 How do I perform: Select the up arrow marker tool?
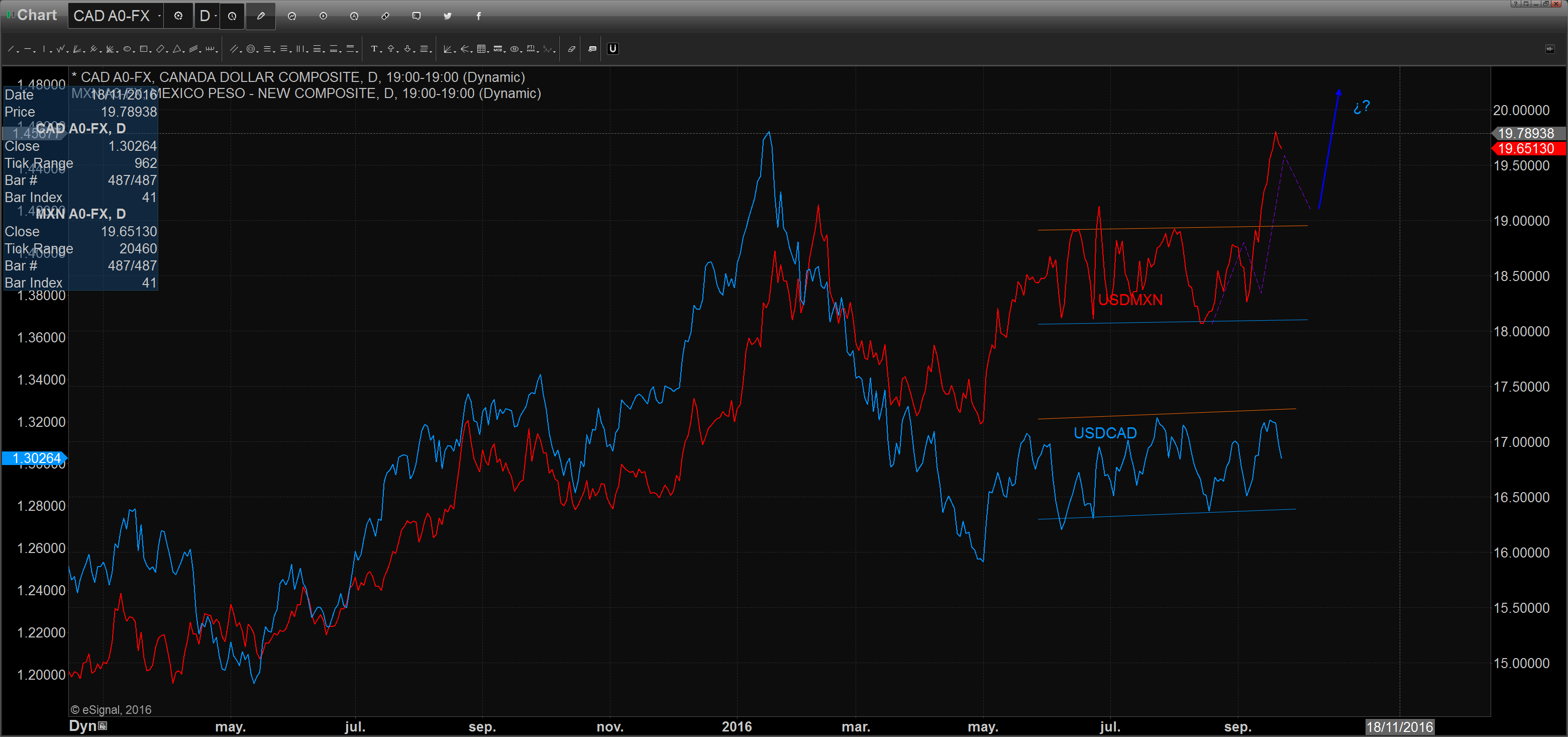click(391, 49)
